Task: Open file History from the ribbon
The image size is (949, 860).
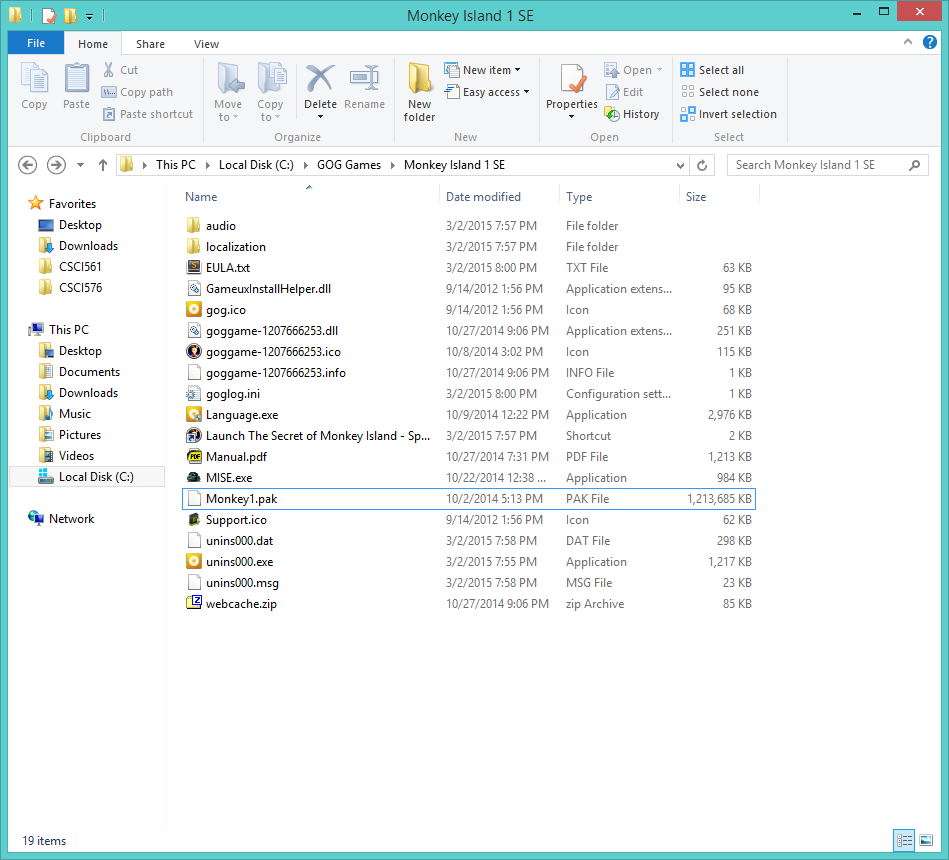Action: (632, 114)
